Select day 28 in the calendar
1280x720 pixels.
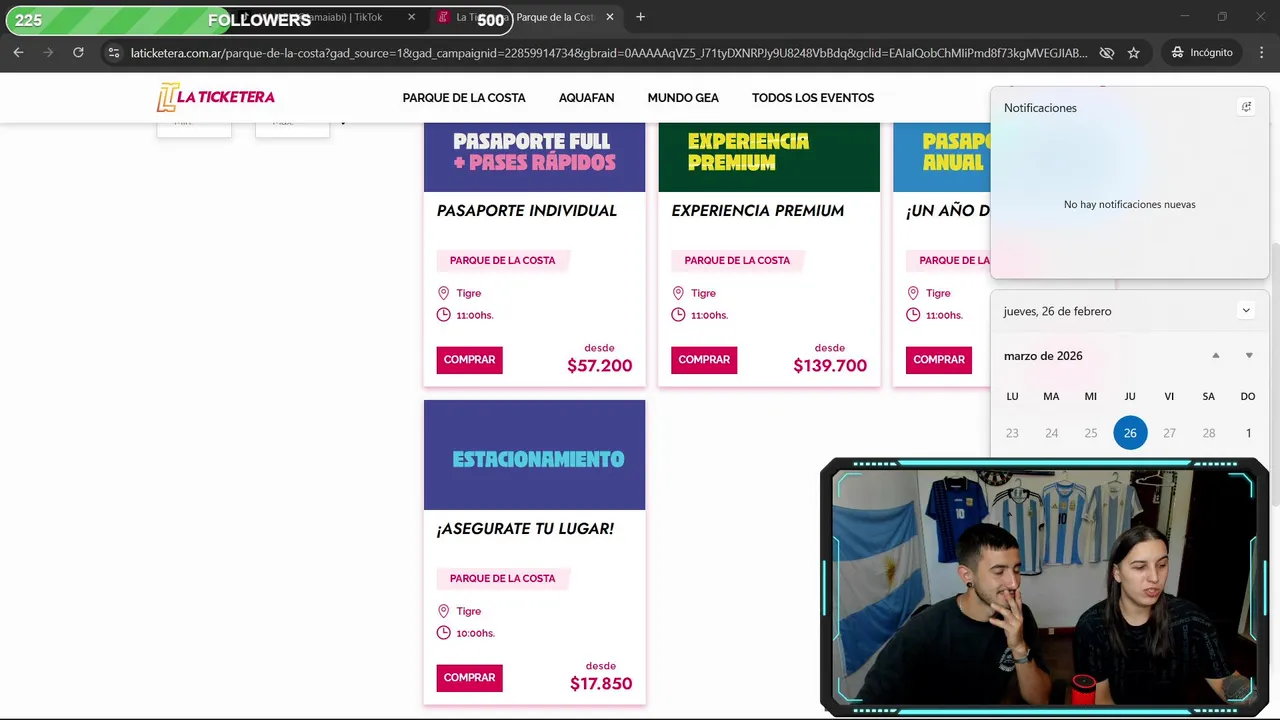coord(1209,433)
